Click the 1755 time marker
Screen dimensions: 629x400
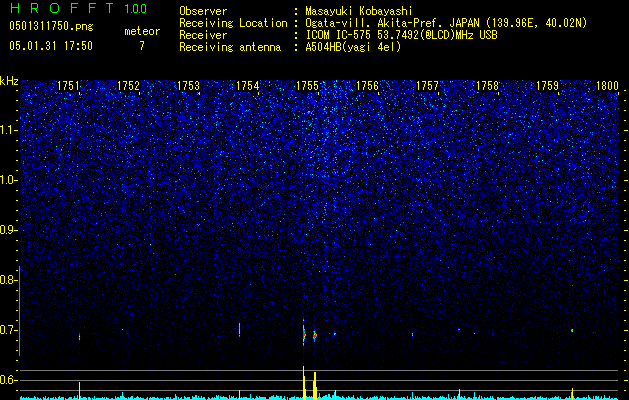coord(307,85)
